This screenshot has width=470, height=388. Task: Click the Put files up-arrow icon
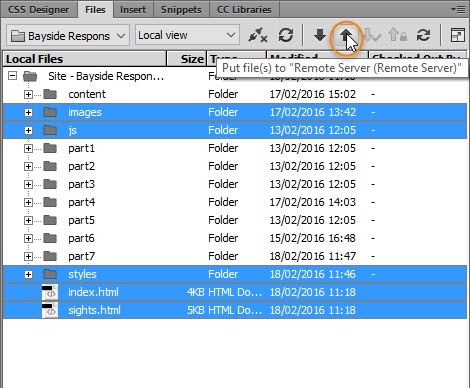coord(346,35)
